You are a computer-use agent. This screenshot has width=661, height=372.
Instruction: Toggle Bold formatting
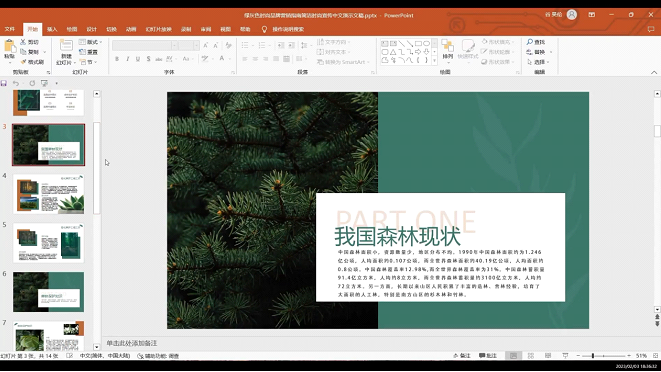pyautogui.click(x=117, y=59)
